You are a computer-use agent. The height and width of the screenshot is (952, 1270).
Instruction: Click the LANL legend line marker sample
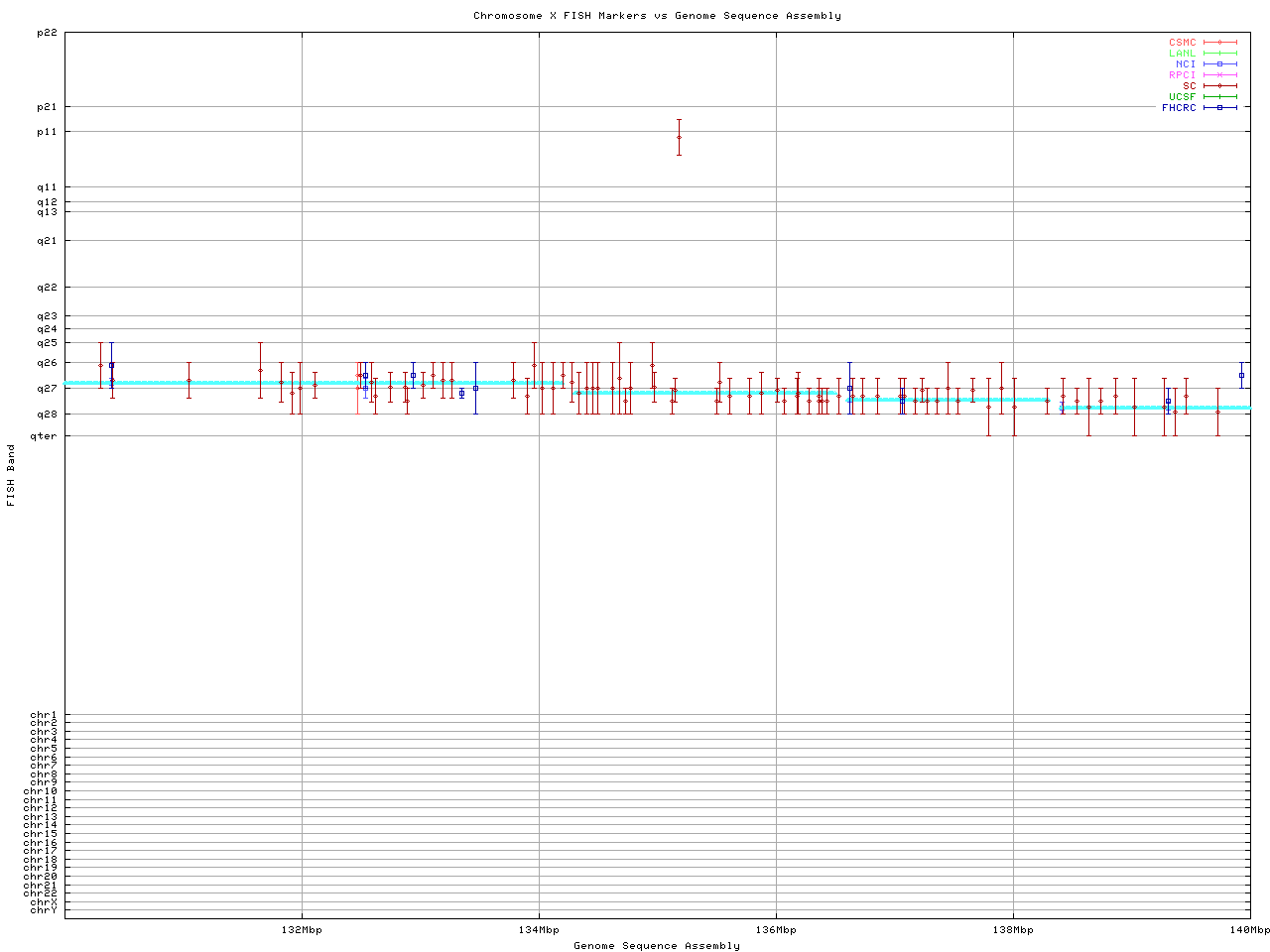tap(1219, 54)
